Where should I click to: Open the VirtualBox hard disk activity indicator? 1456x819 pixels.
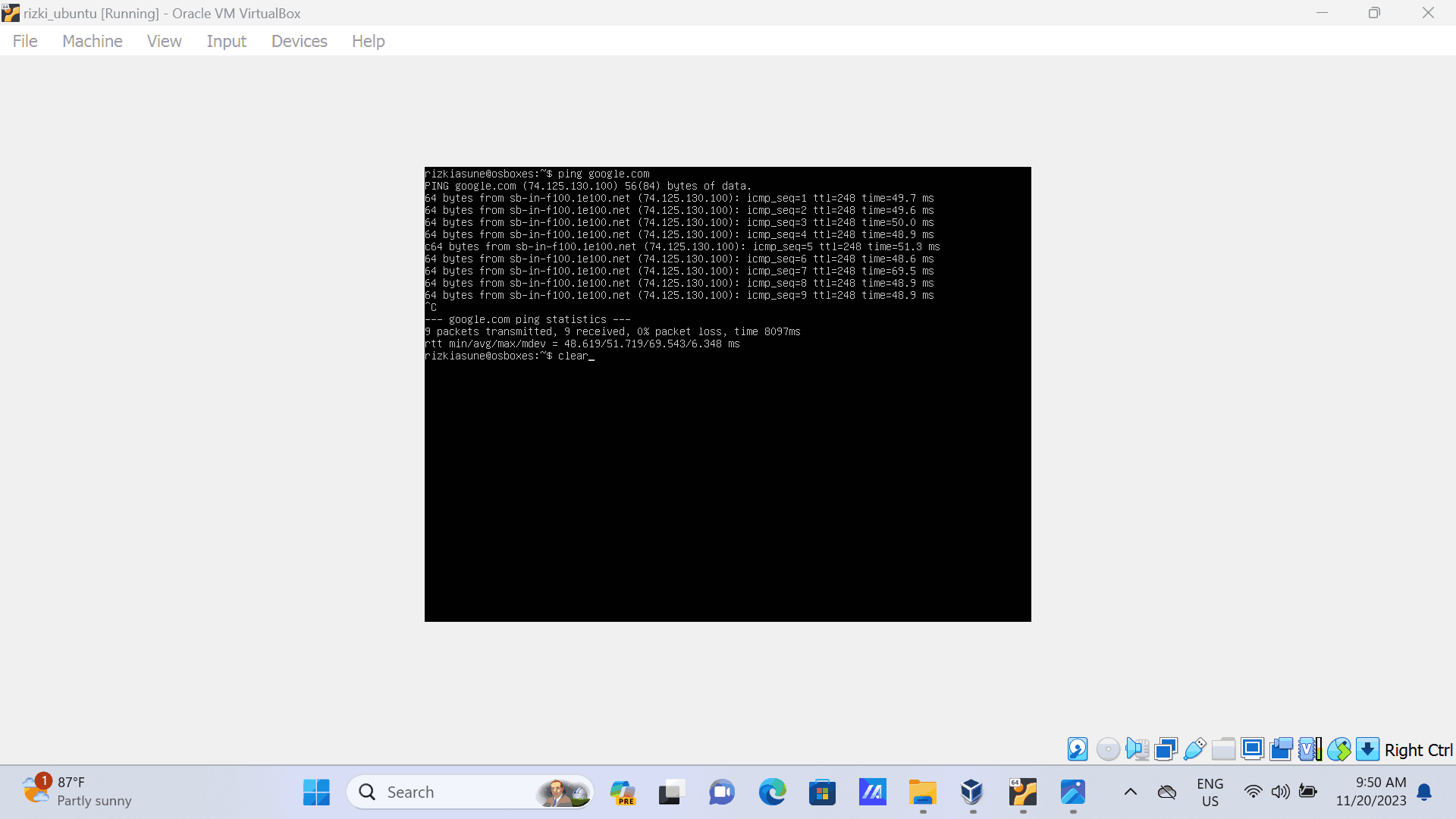click(x=1078, y=749)
